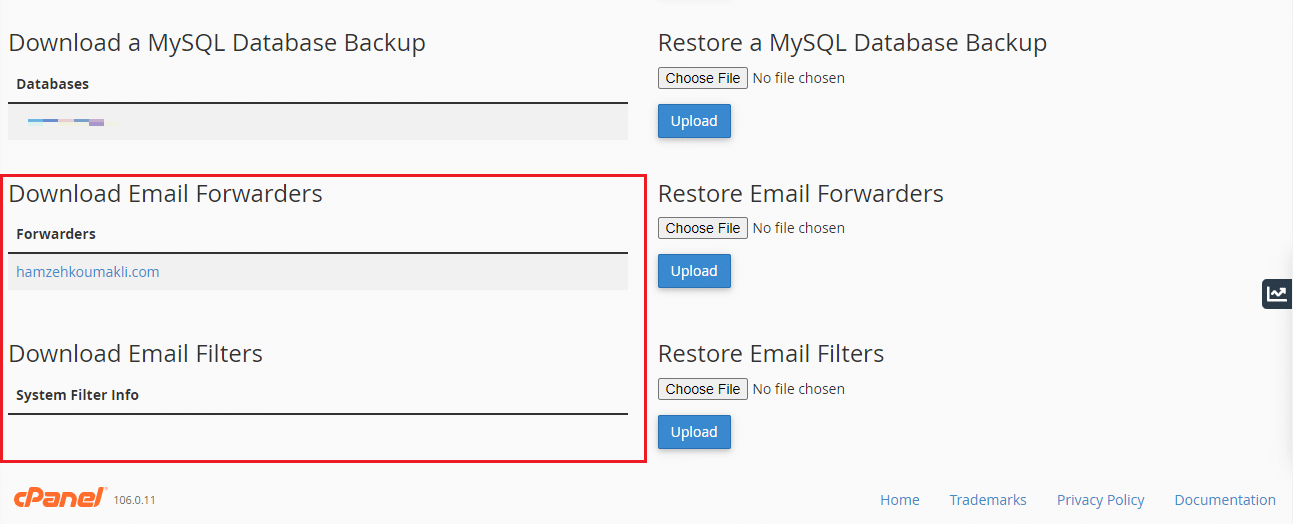
Task: Click "No file chosen" under Restore Email Filters
Action: tap(798, 389)
